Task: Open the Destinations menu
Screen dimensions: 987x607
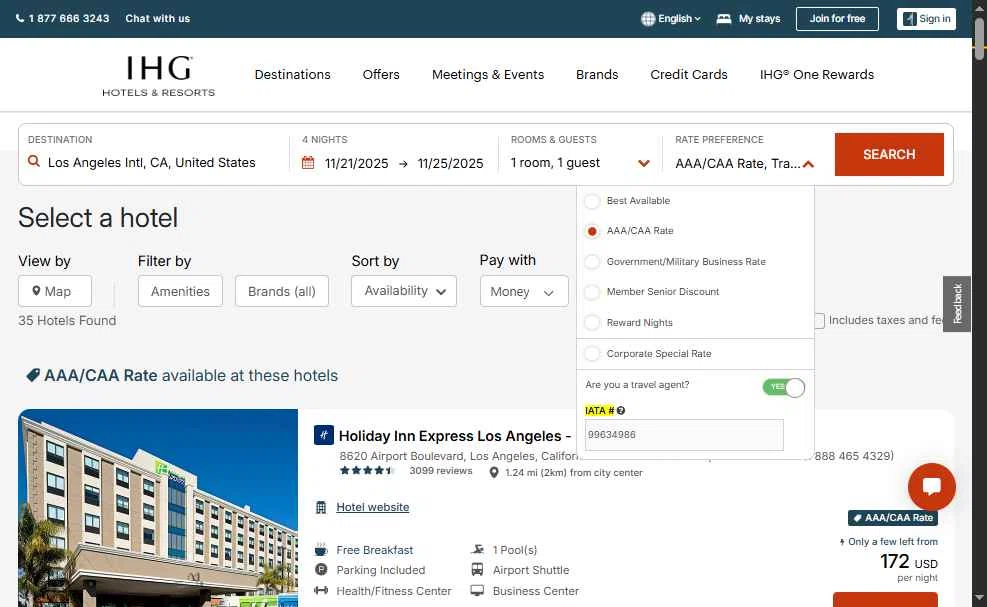Action: 292,74
